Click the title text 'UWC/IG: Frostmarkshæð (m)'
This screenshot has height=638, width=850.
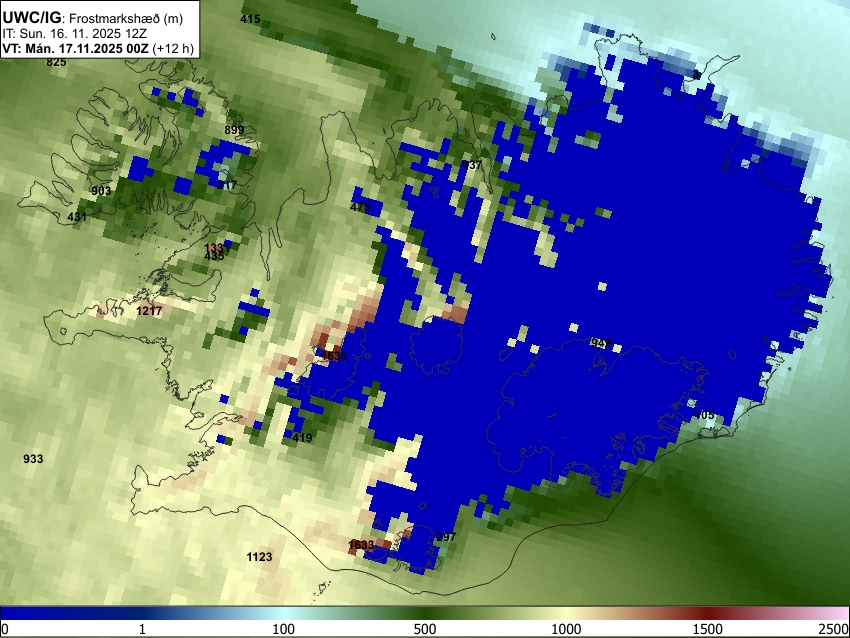[93, 18]
